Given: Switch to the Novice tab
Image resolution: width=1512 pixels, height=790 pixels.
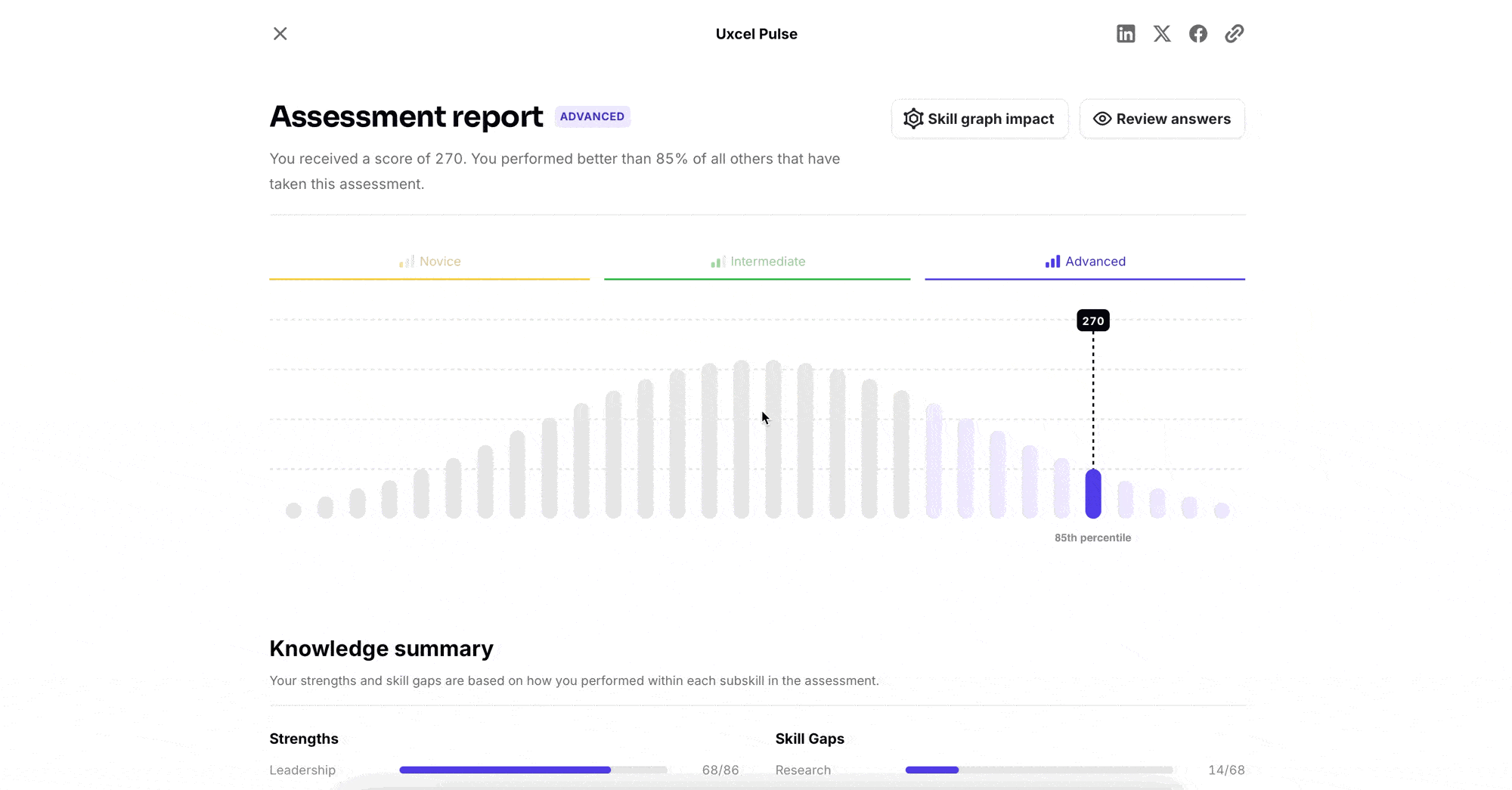Looking at the screenshot, I should [429, 262].
